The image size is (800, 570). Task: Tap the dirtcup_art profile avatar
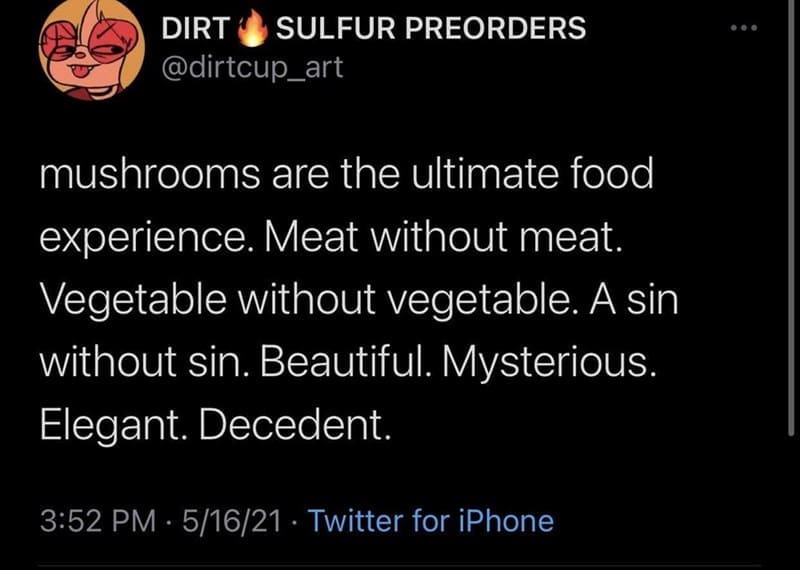(91, 49)
